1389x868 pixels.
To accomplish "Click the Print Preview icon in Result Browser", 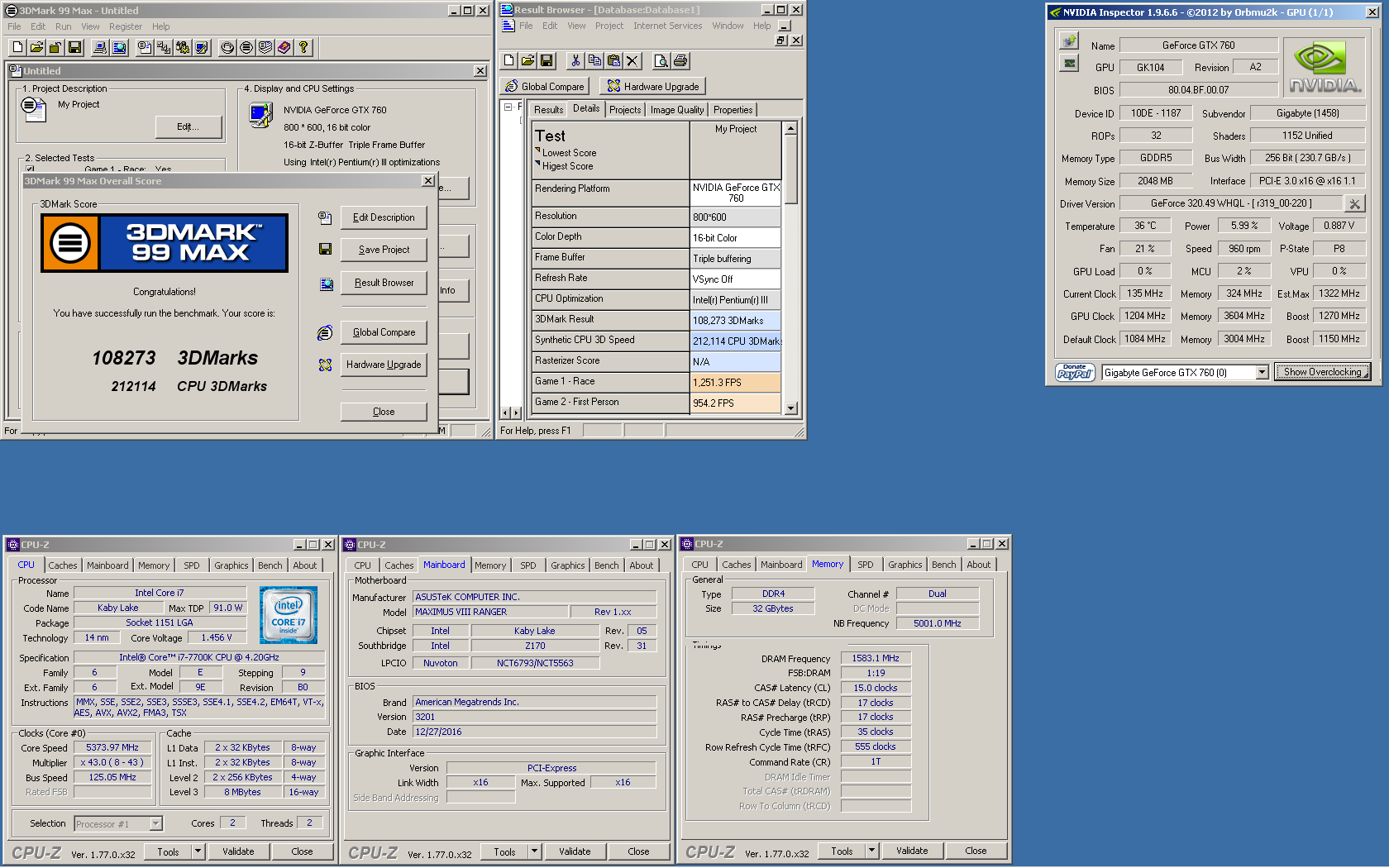I will pyautogui.click(x=661, y=60).
